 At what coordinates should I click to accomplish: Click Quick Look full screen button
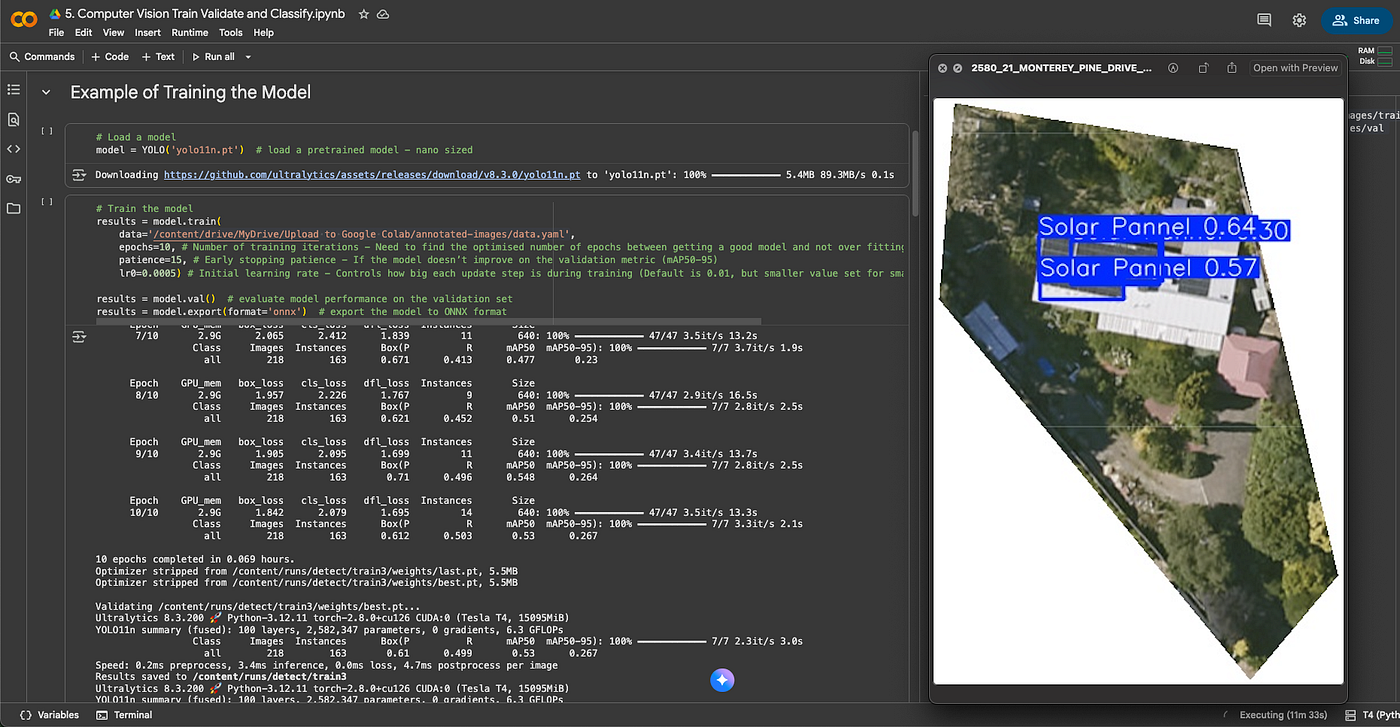click(x=957, y=68)
